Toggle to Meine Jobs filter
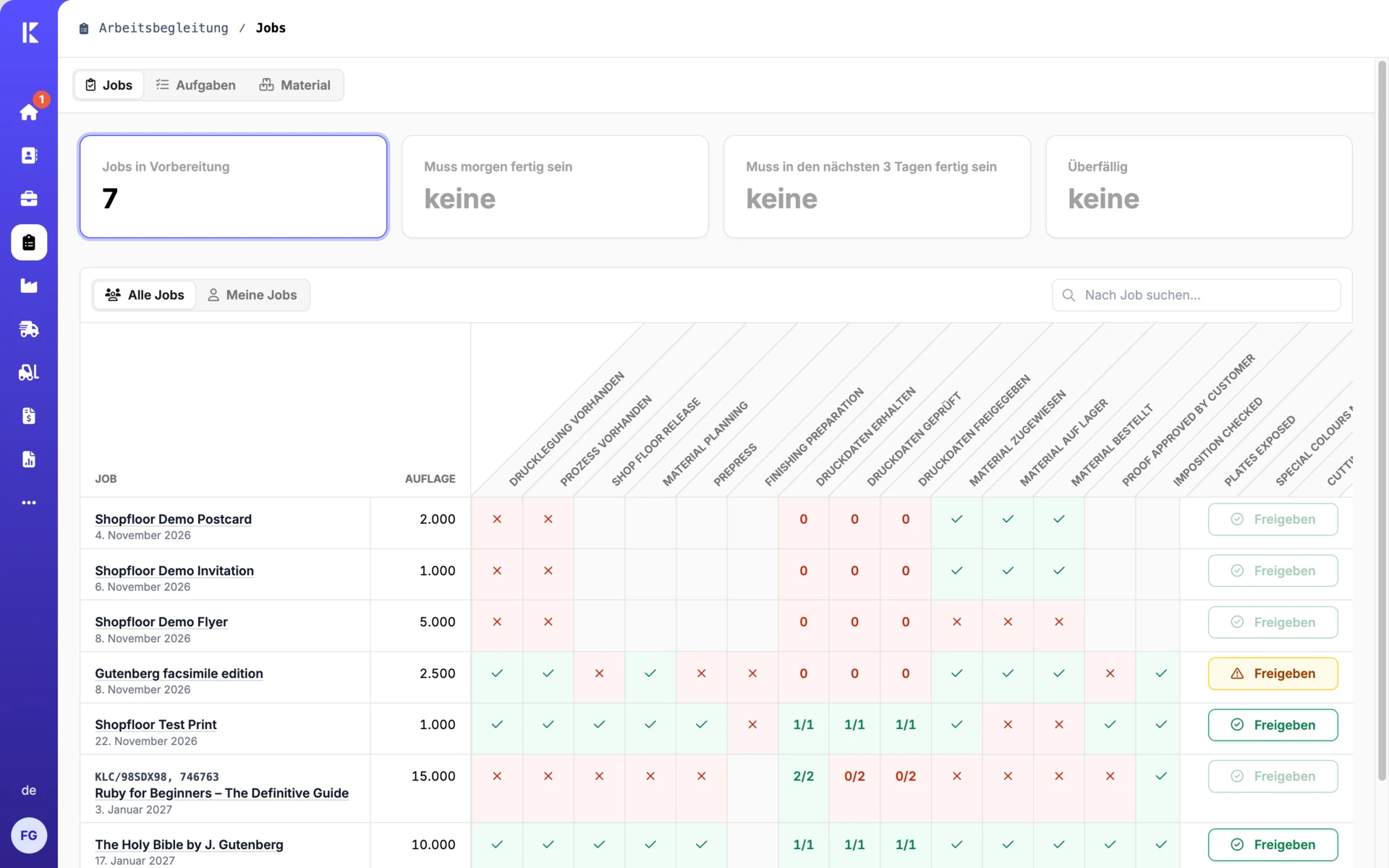The width and height of the screenshot is (1389, 868). [252, 295]
